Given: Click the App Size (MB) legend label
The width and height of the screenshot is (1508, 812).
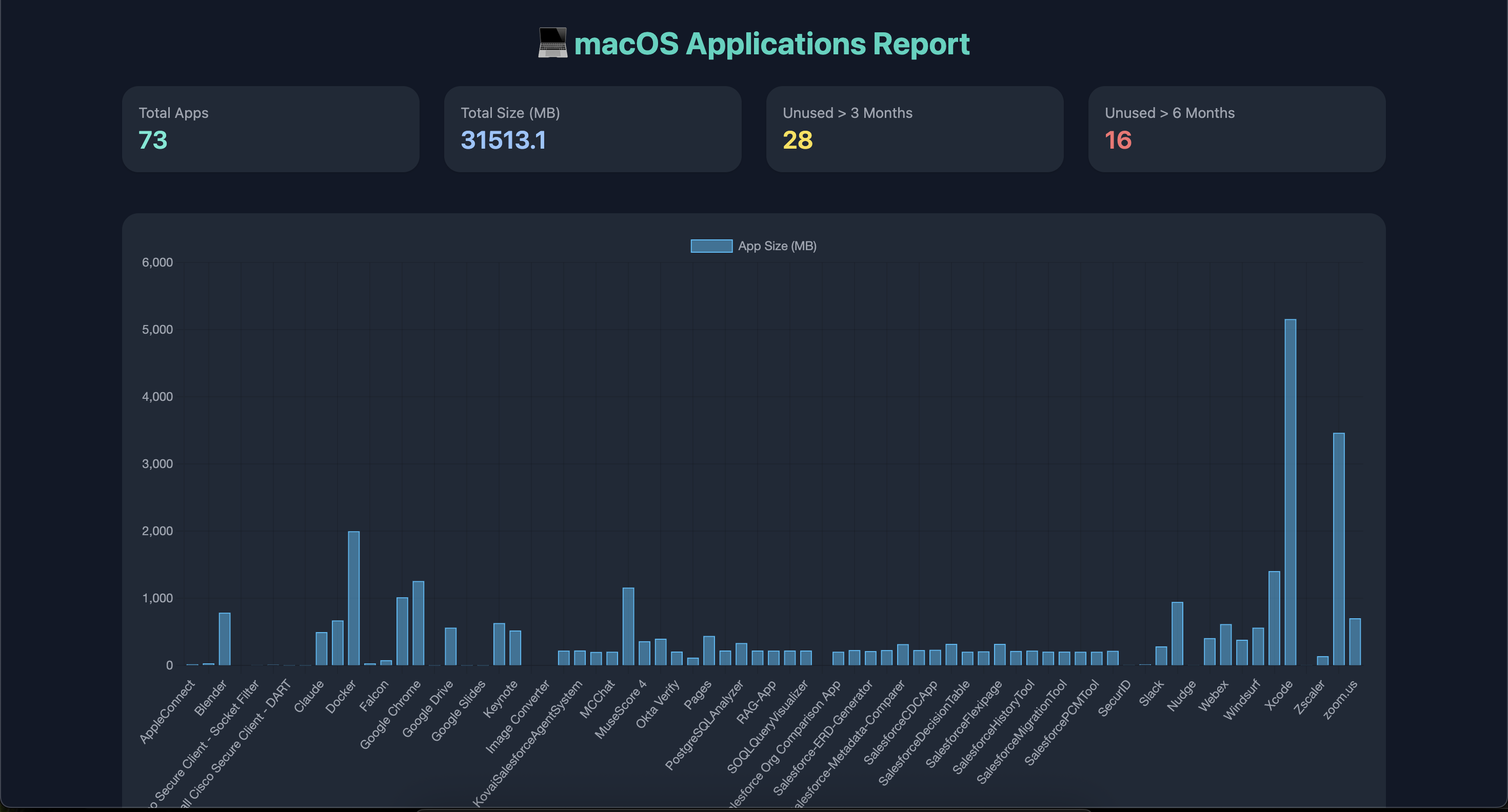Looking at the screenshot, I should point(777,246).
